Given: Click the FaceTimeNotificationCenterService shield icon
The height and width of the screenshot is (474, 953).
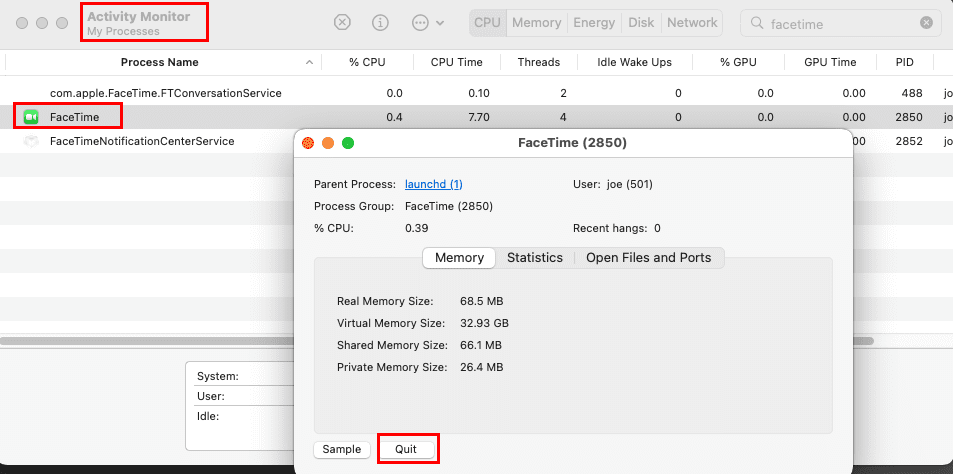Looking at the screenshot, I should pyautogui.click(x=31, y=141).
